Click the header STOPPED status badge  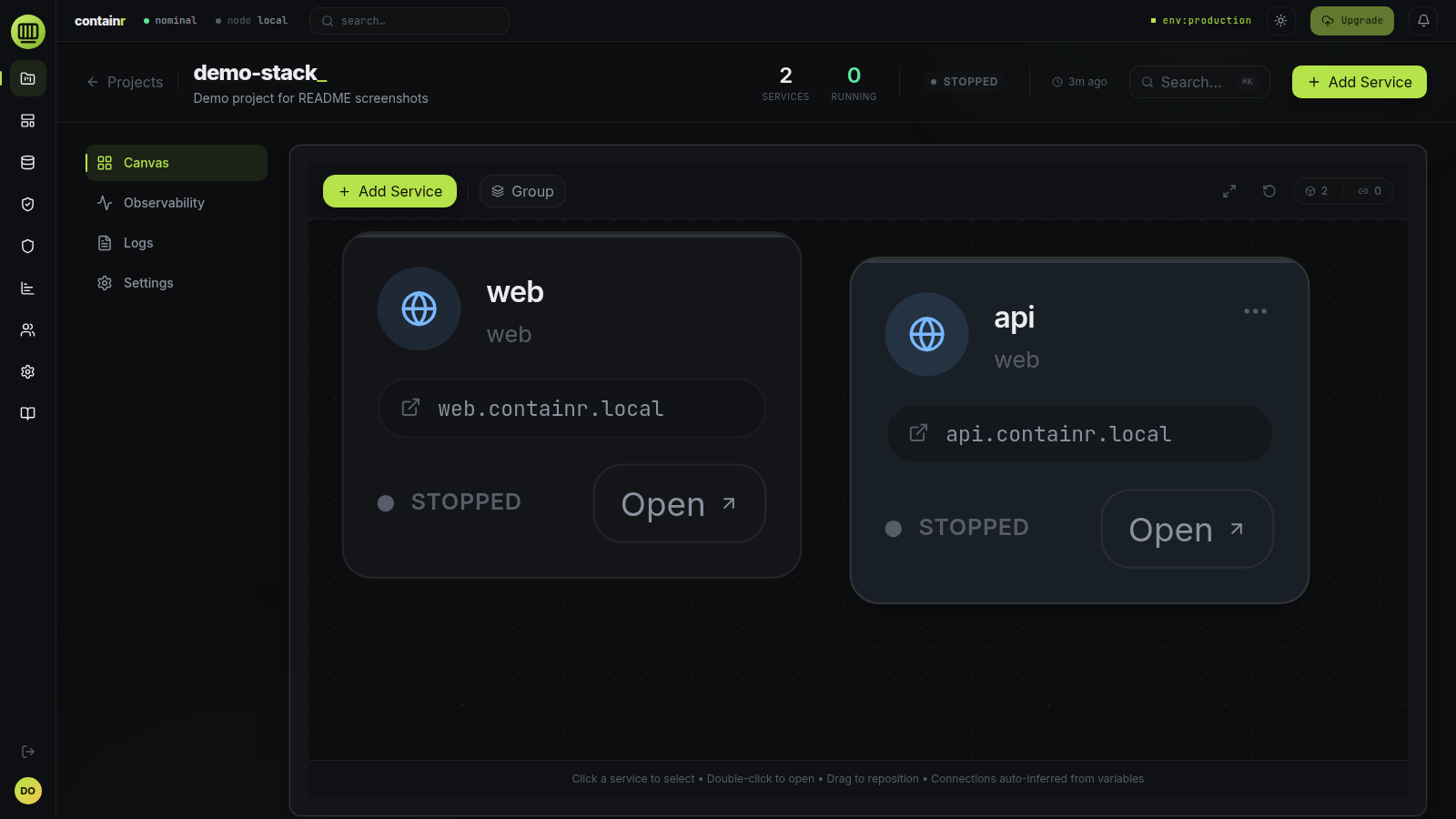coord(964,82)
